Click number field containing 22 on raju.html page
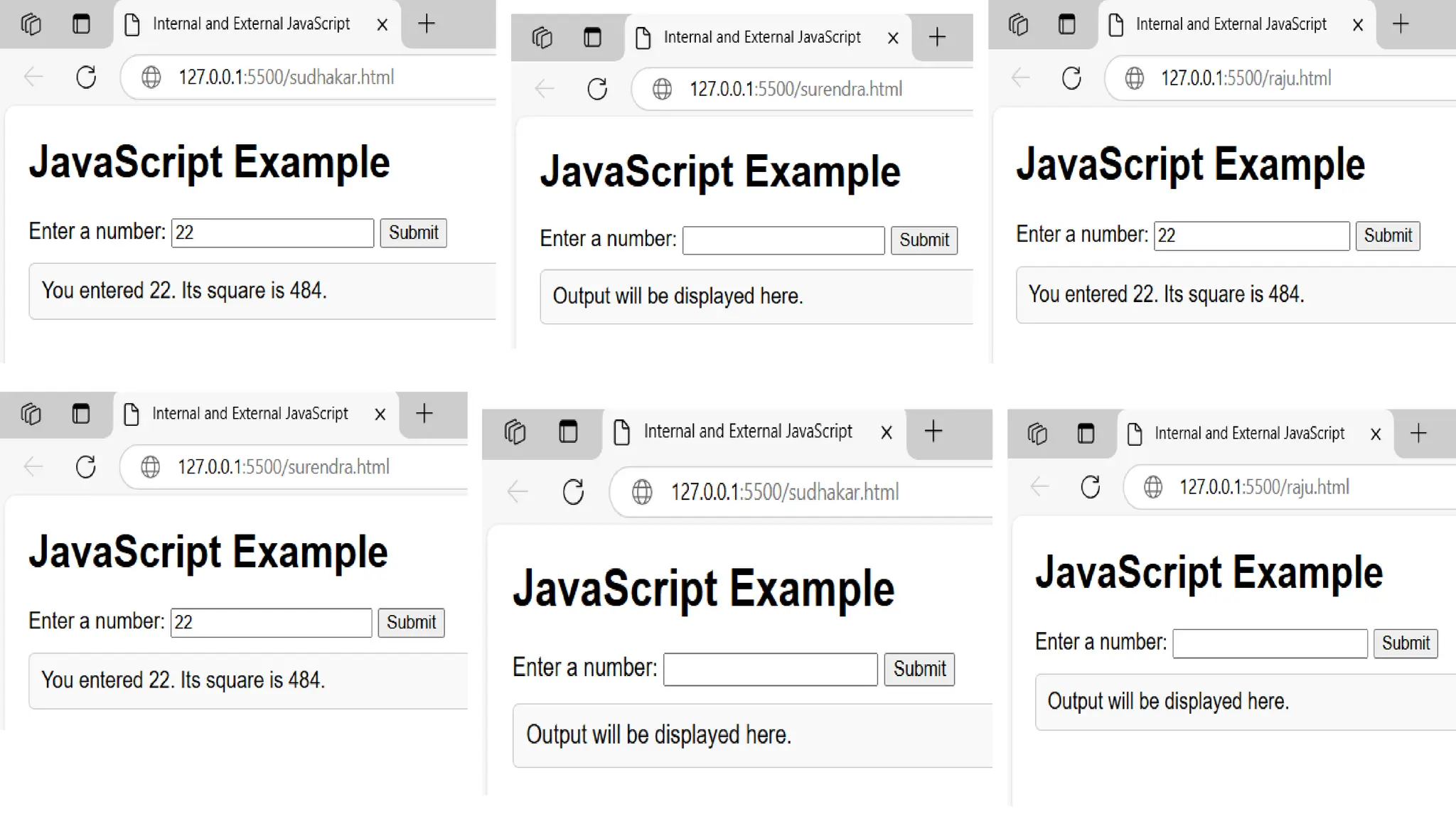1456x819 pixels. (x=1251, y=236)
